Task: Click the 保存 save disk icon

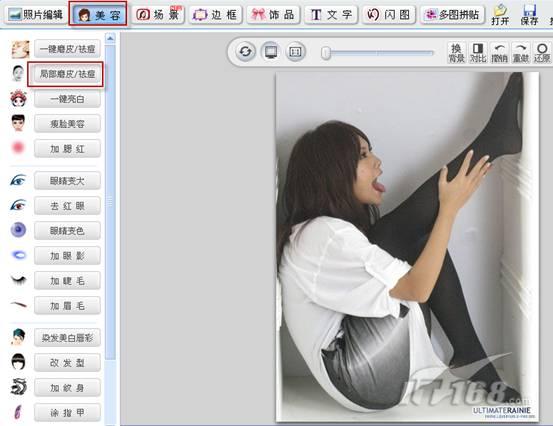Action: tap(529, 15)
